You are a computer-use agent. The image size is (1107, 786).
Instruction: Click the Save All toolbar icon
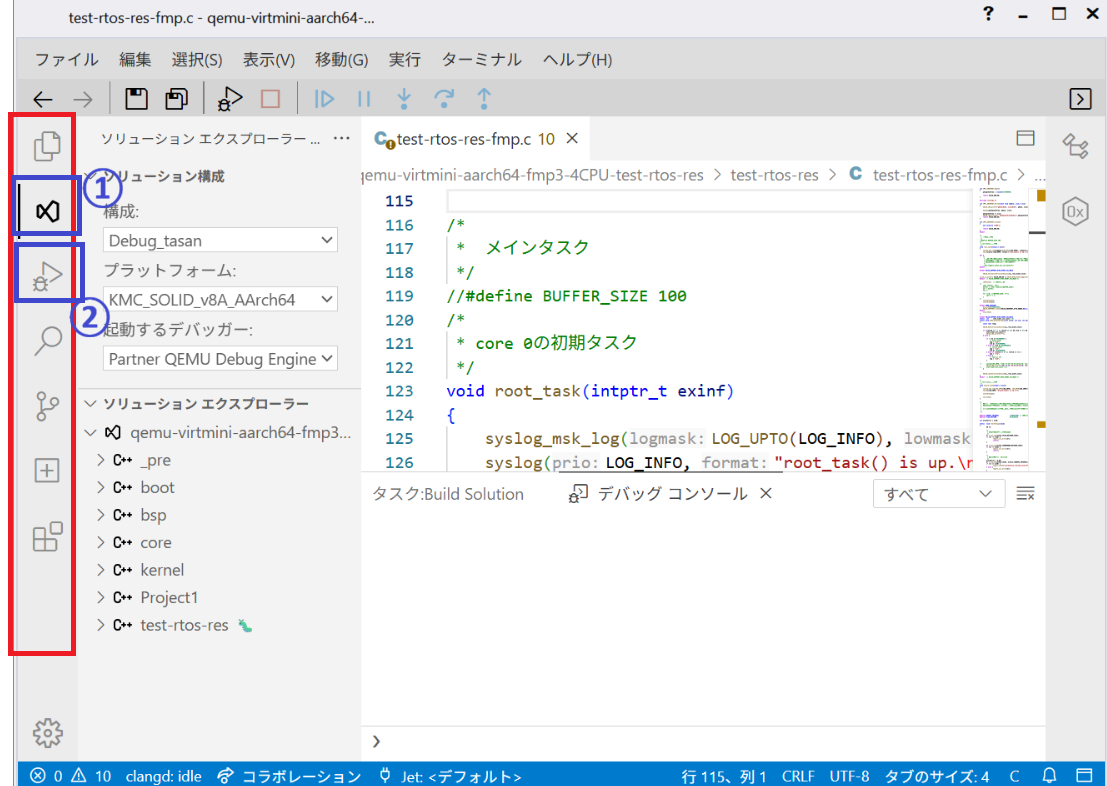click(177, 99)
